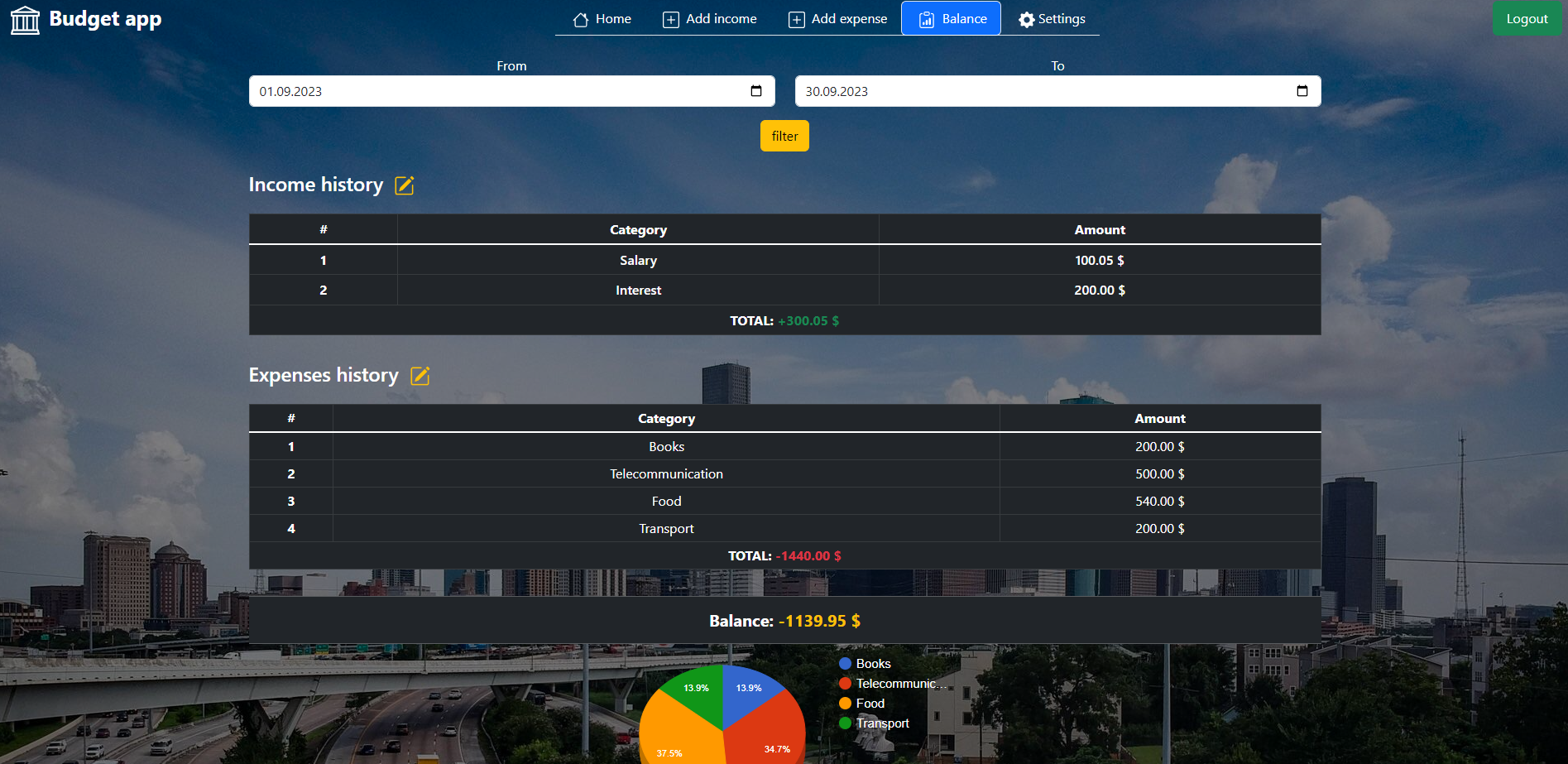Viewport: 1568px width, 764px height.
Task: Open the Settings tab label
Action: tap(1062, 19)
